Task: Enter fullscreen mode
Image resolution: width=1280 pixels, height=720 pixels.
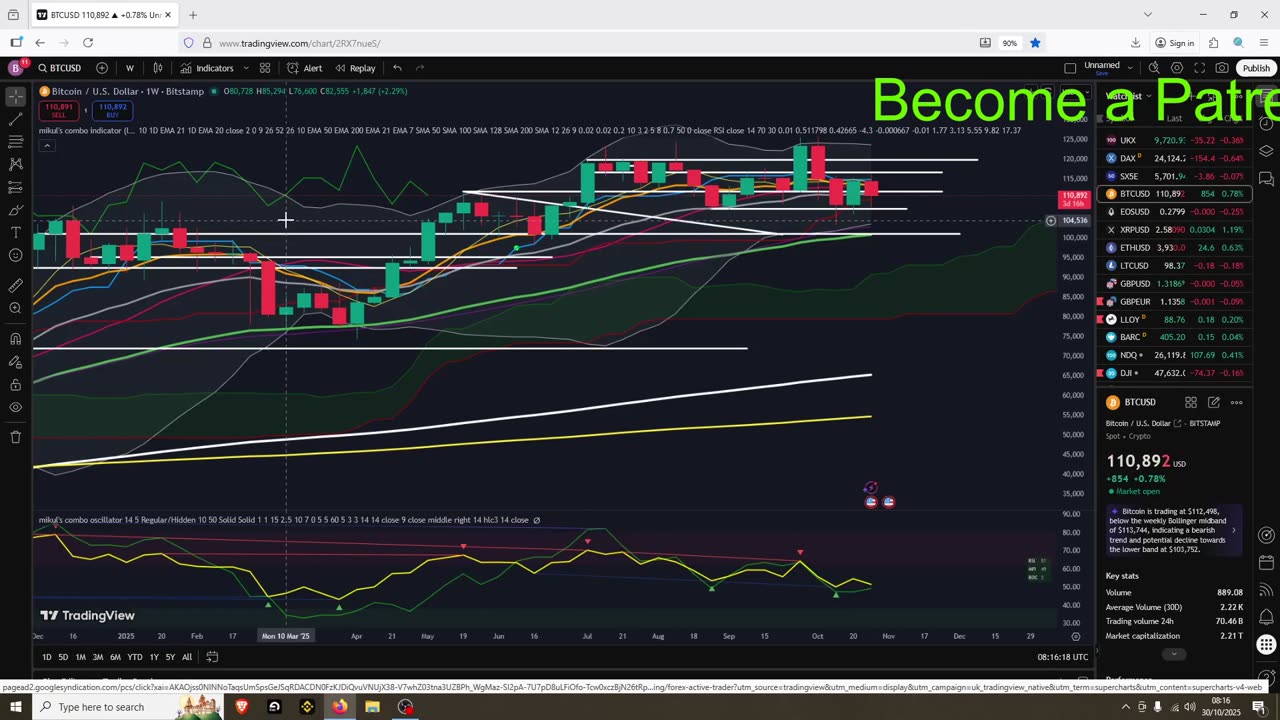Action: click(x=1199, y=68)
